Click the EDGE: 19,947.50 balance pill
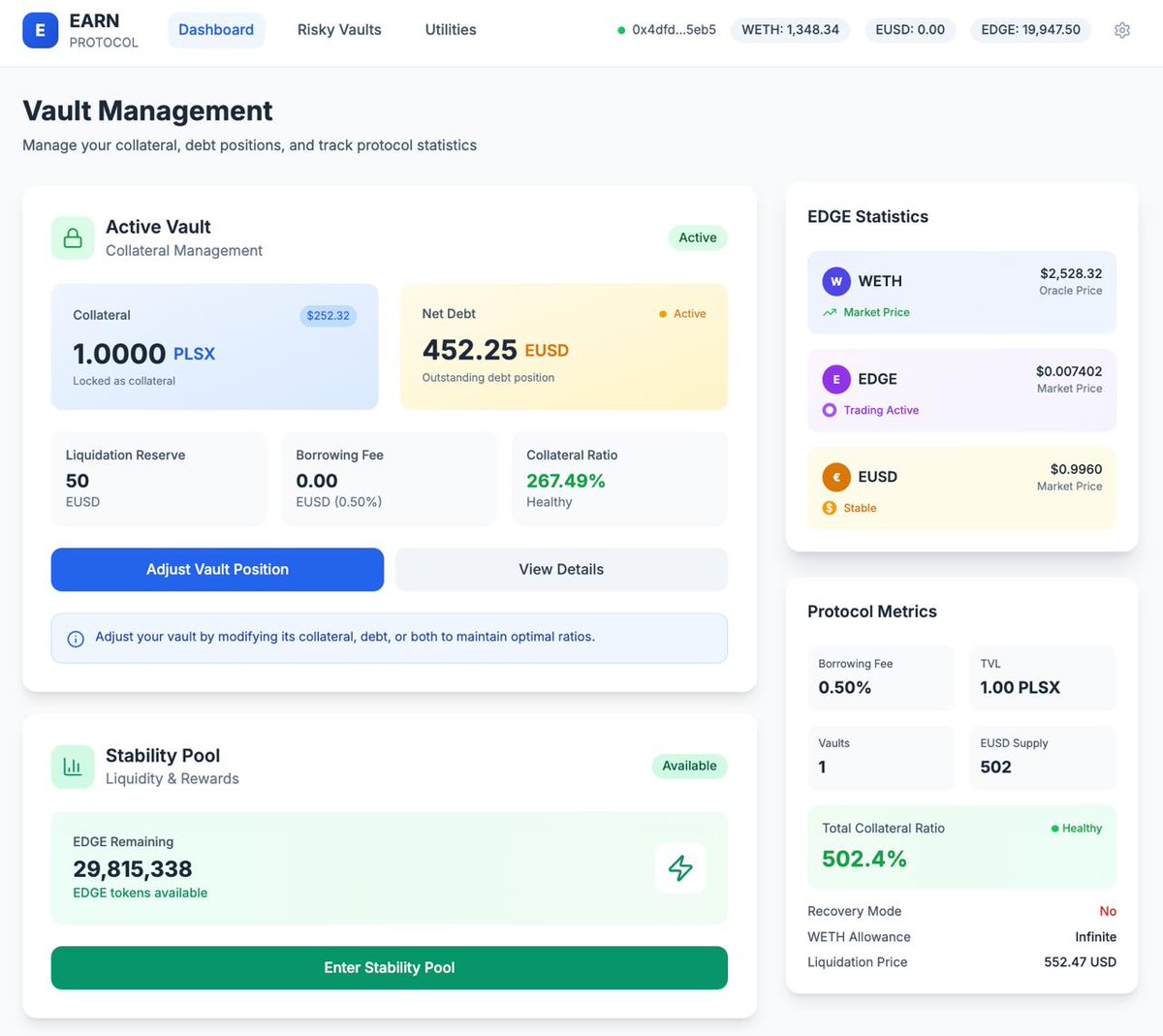The height and width of the screenshot is (1036, 1163). coord(1031,30)
